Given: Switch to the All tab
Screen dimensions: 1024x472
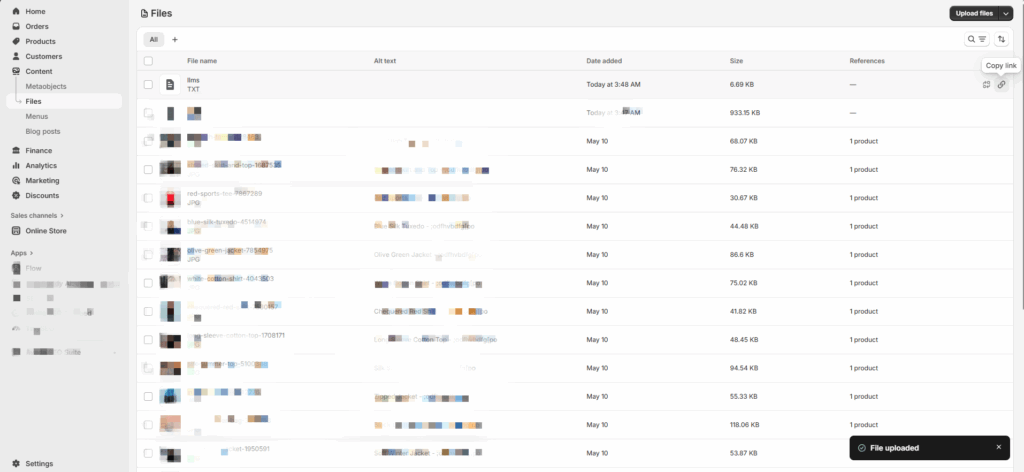Looking at the screenshot, I should 153,39.
